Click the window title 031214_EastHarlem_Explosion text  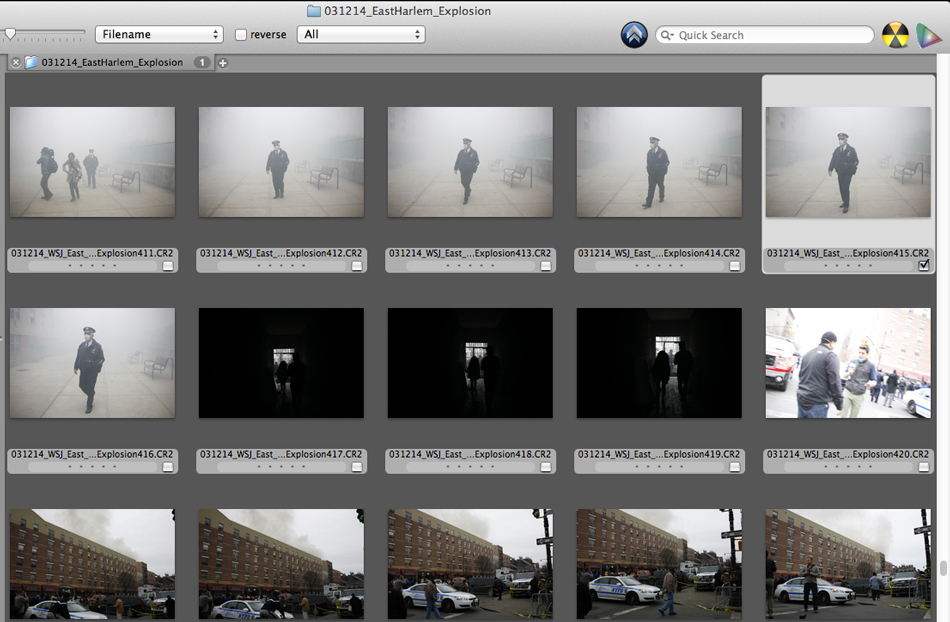408,11
